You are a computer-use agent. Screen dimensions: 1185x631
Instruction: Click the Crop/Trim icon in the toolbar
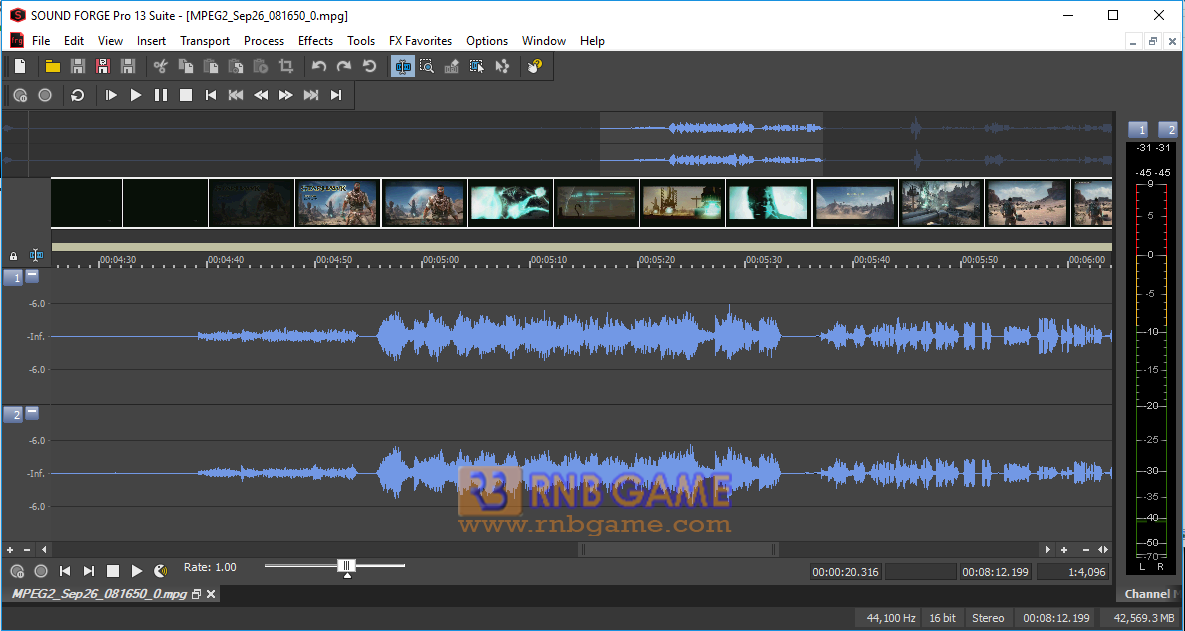click(286, 66)
